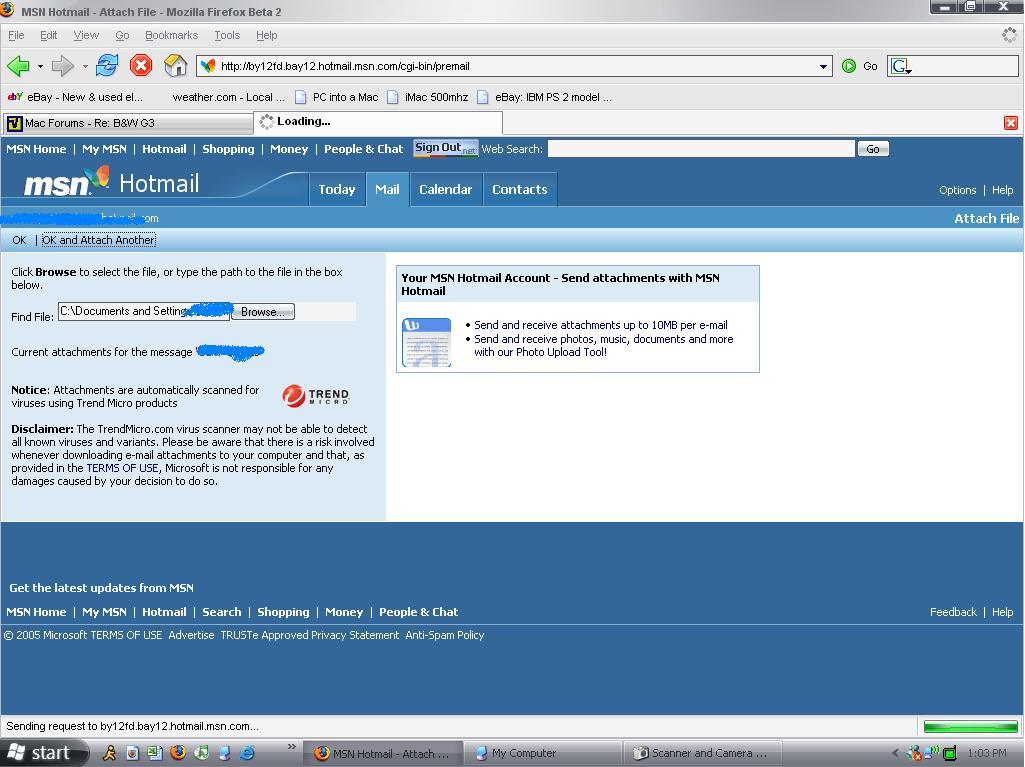The height and width of the screenshot is (767, 1025).
Task: Open the File menu
Action: pyautogui.click(x=16, y=35)
